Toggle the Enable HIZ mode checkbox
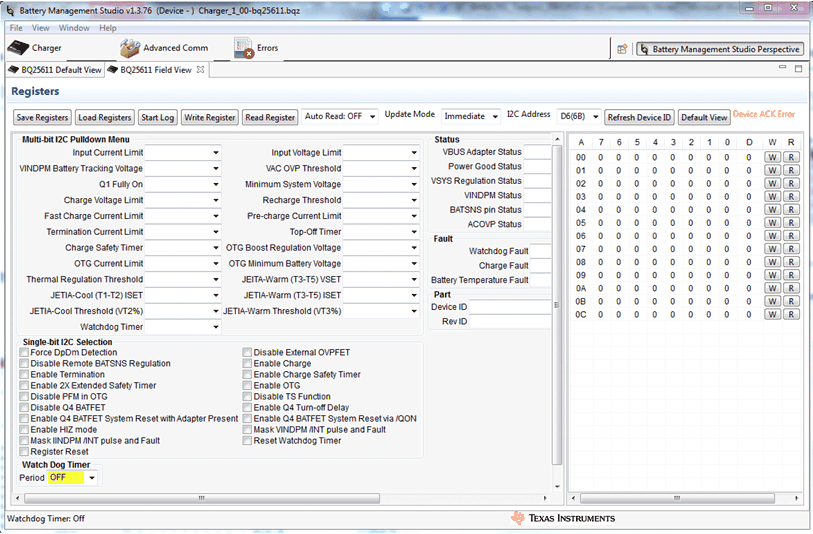Screen dimensions: 813x534 pos(24,430)
